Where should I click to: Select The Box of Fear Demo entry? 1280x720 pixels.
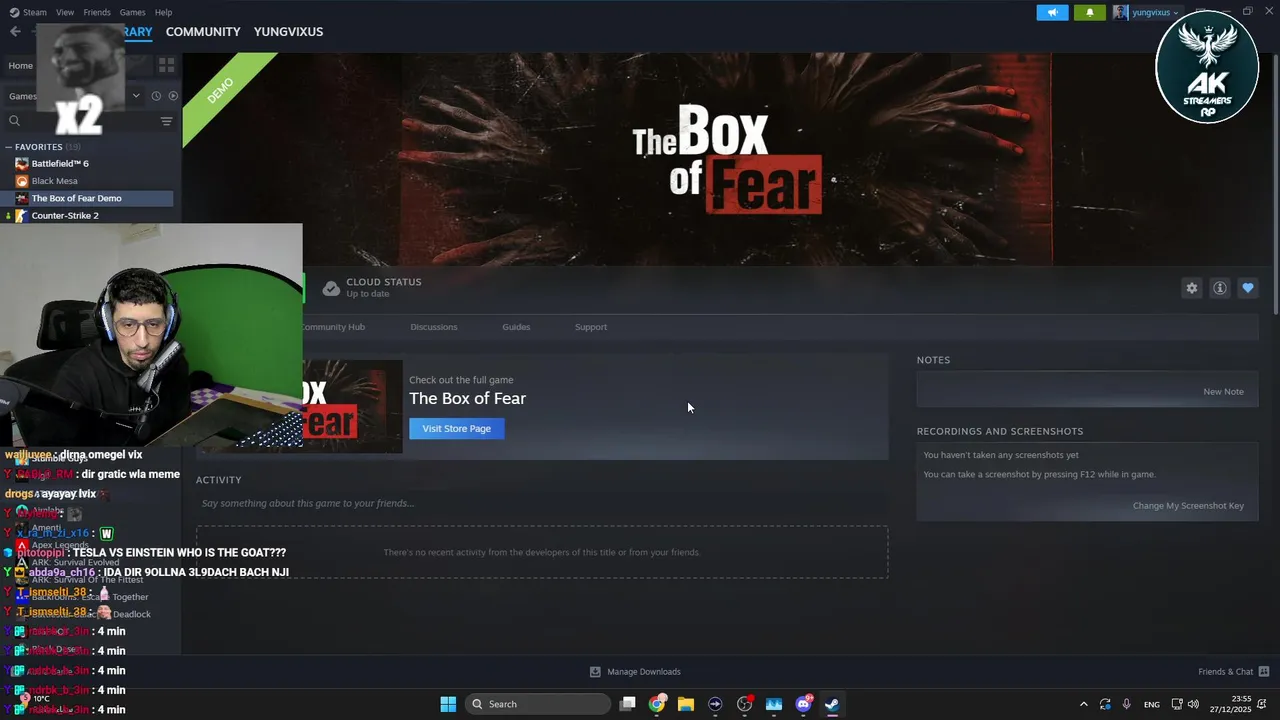tap(87, 198)
